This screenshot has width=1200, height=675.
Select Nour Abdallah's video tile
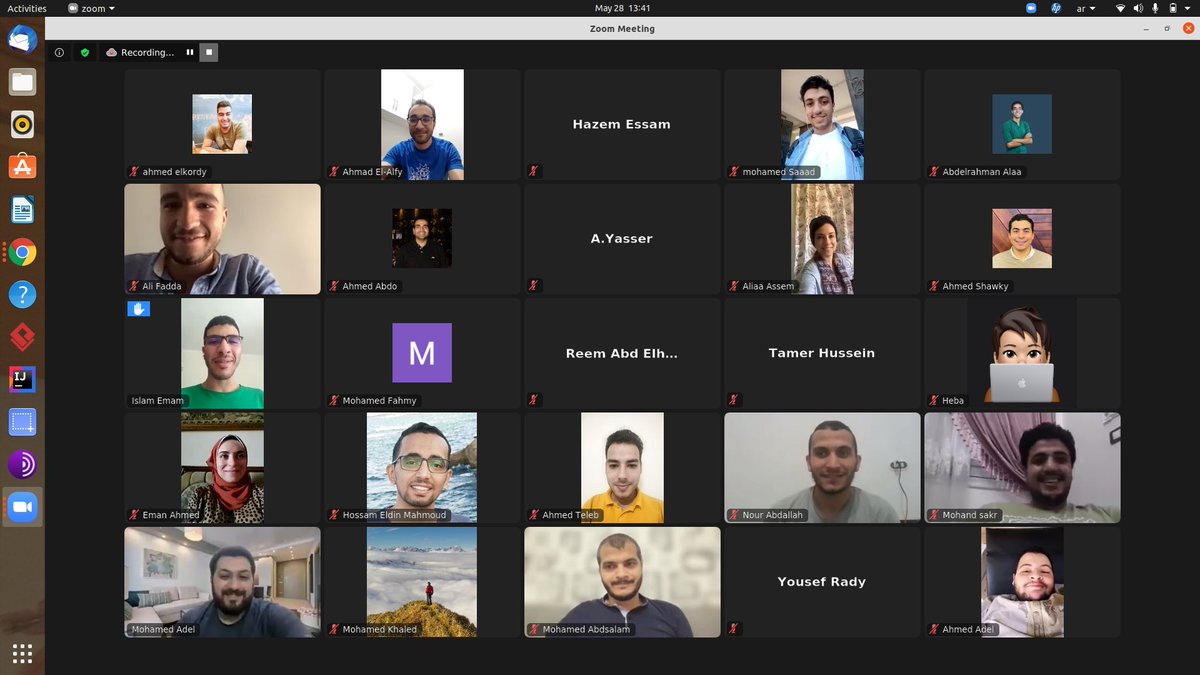tap(822, 468)
